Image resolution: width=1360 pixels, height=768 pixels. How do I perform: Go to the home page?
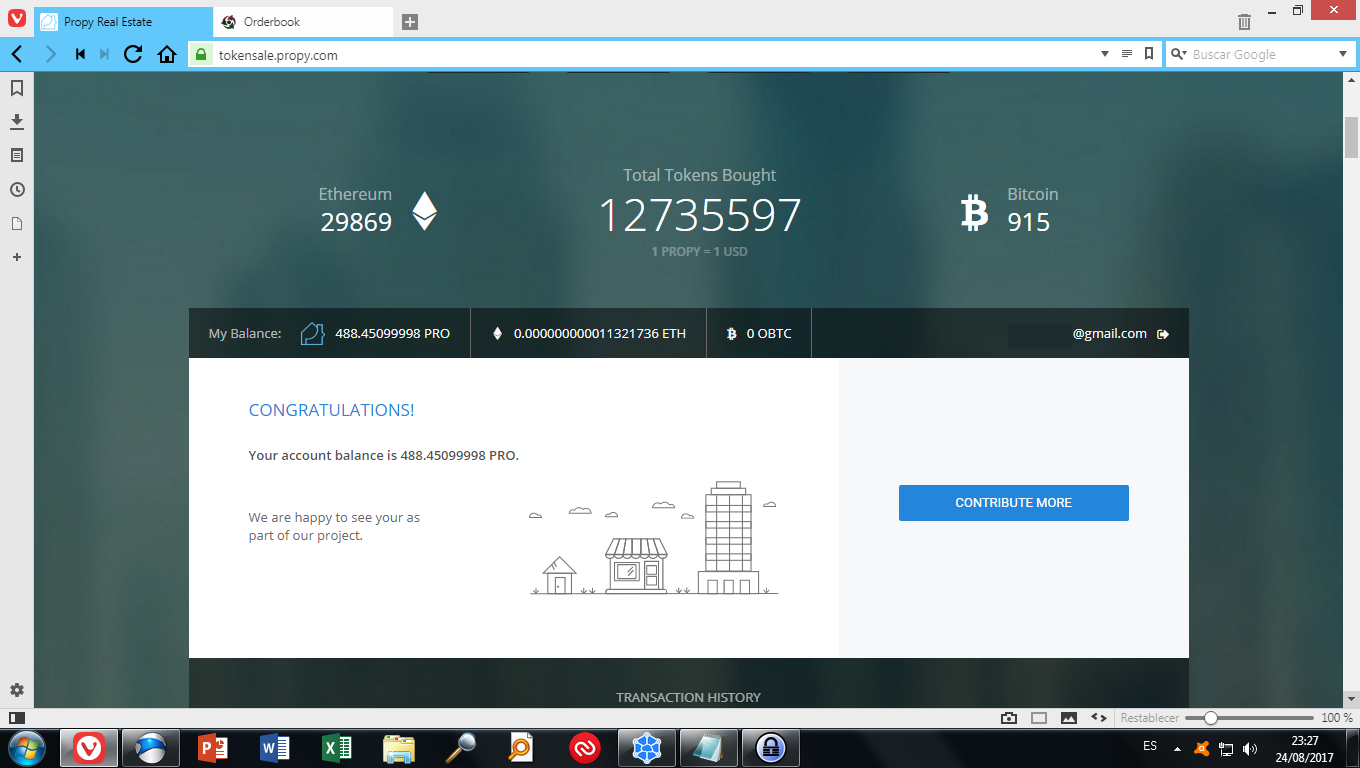167,54
